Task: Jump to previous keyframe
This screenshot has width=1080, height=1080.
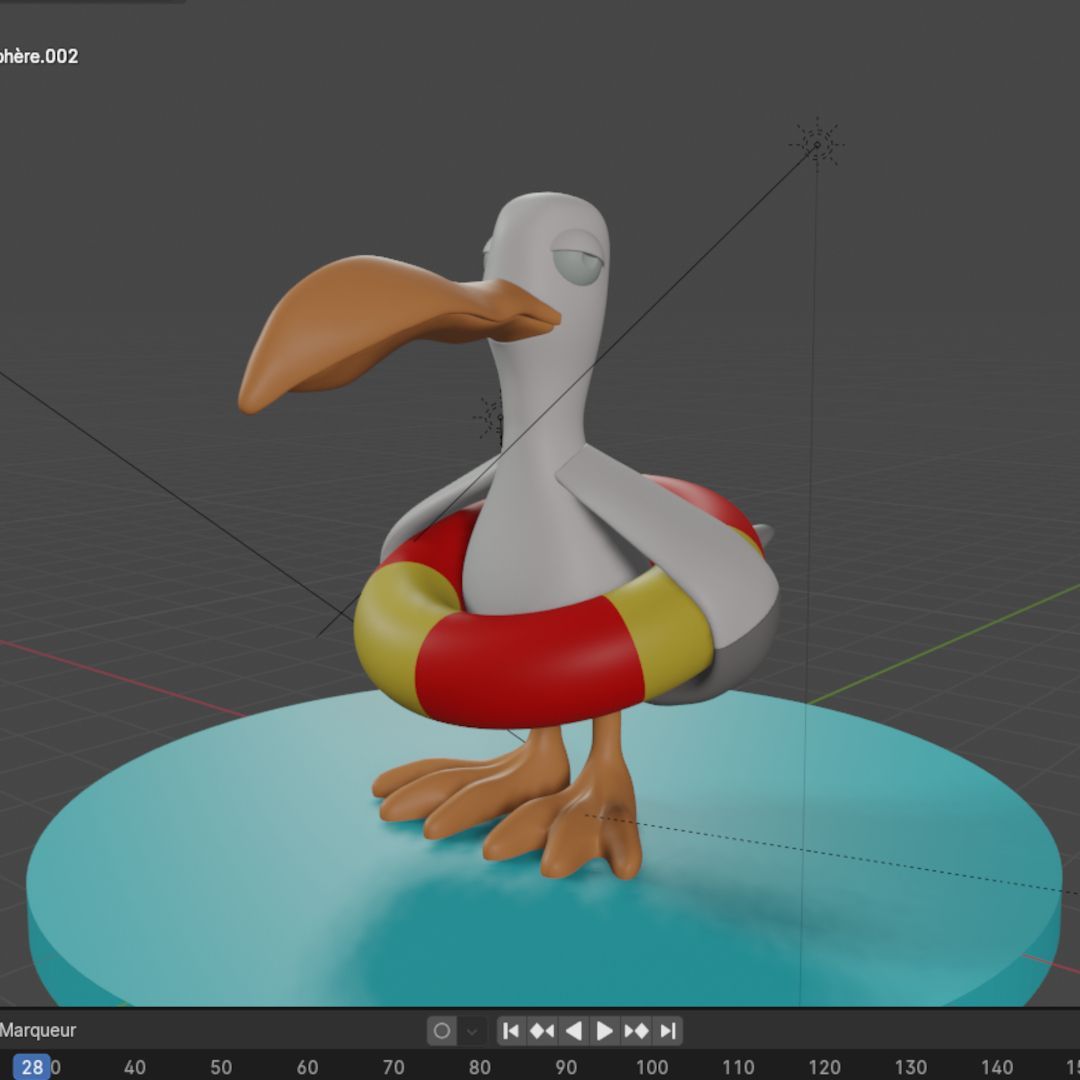Action: tap(542, 1030)
